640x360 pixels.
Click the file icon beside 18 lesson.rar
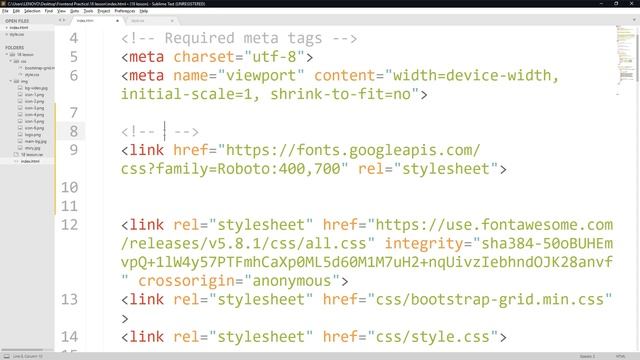tap(16, 155)
